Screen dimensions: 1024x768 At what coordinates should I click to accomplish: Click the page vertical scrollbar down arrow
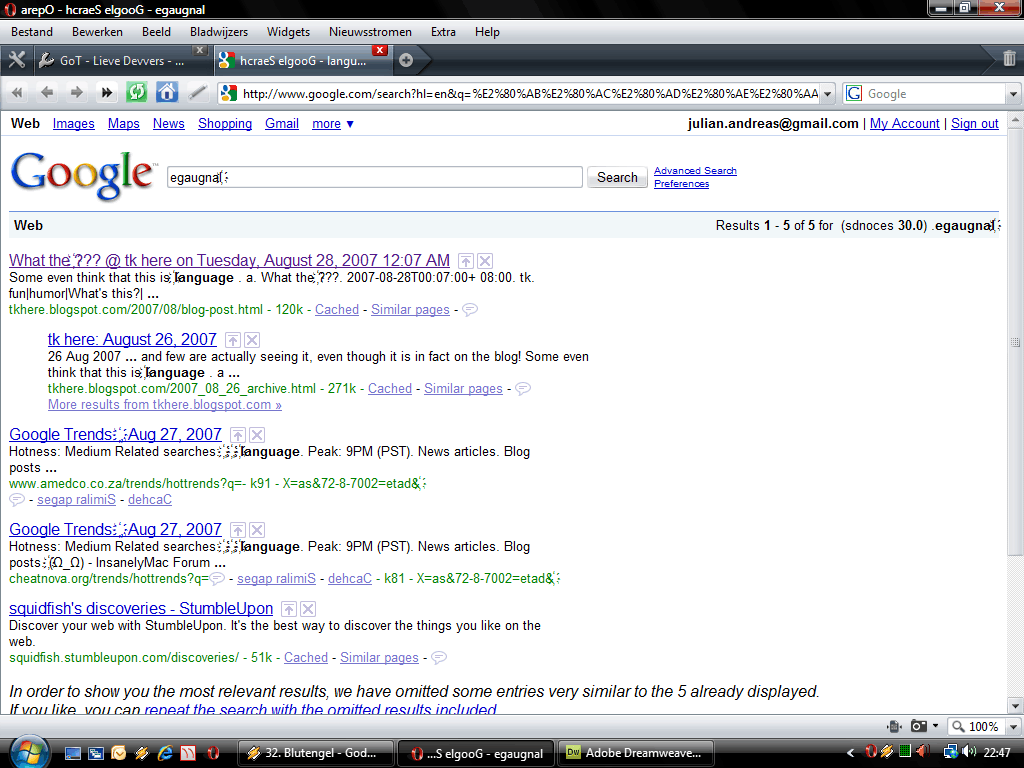tap(1015, 706)
